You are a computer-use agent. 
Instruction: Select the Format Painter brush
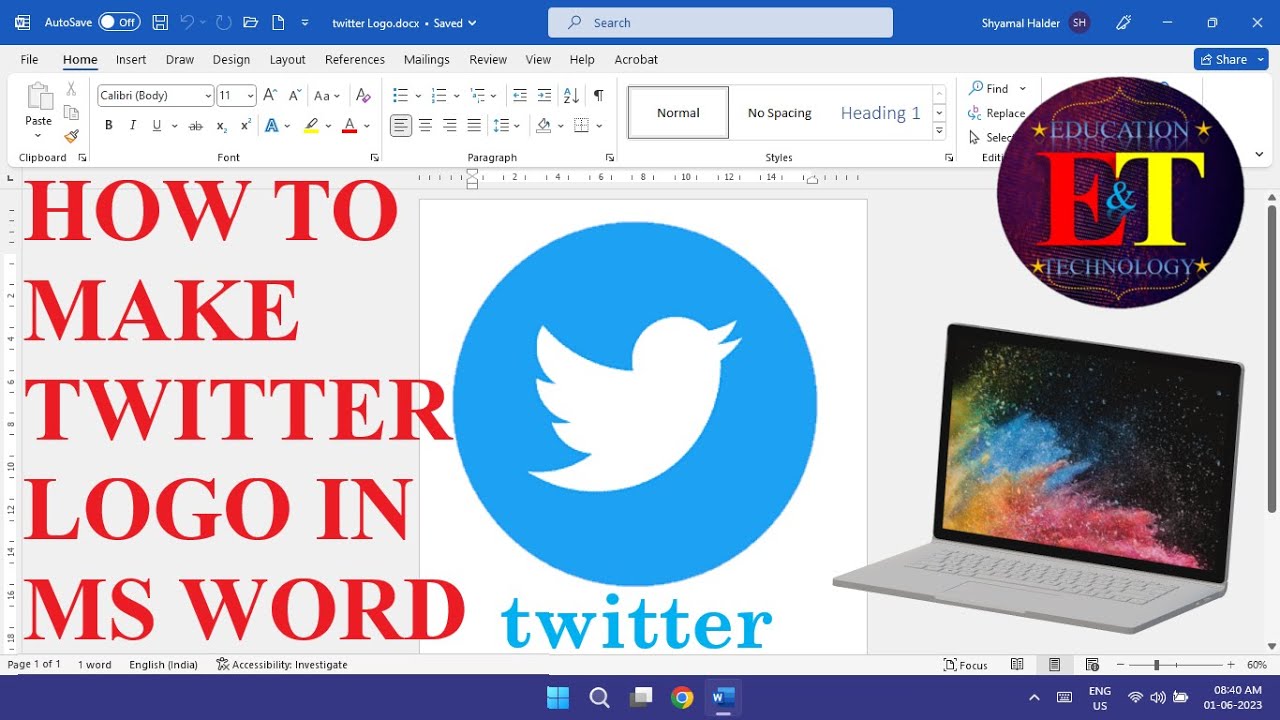pos(71,136)
